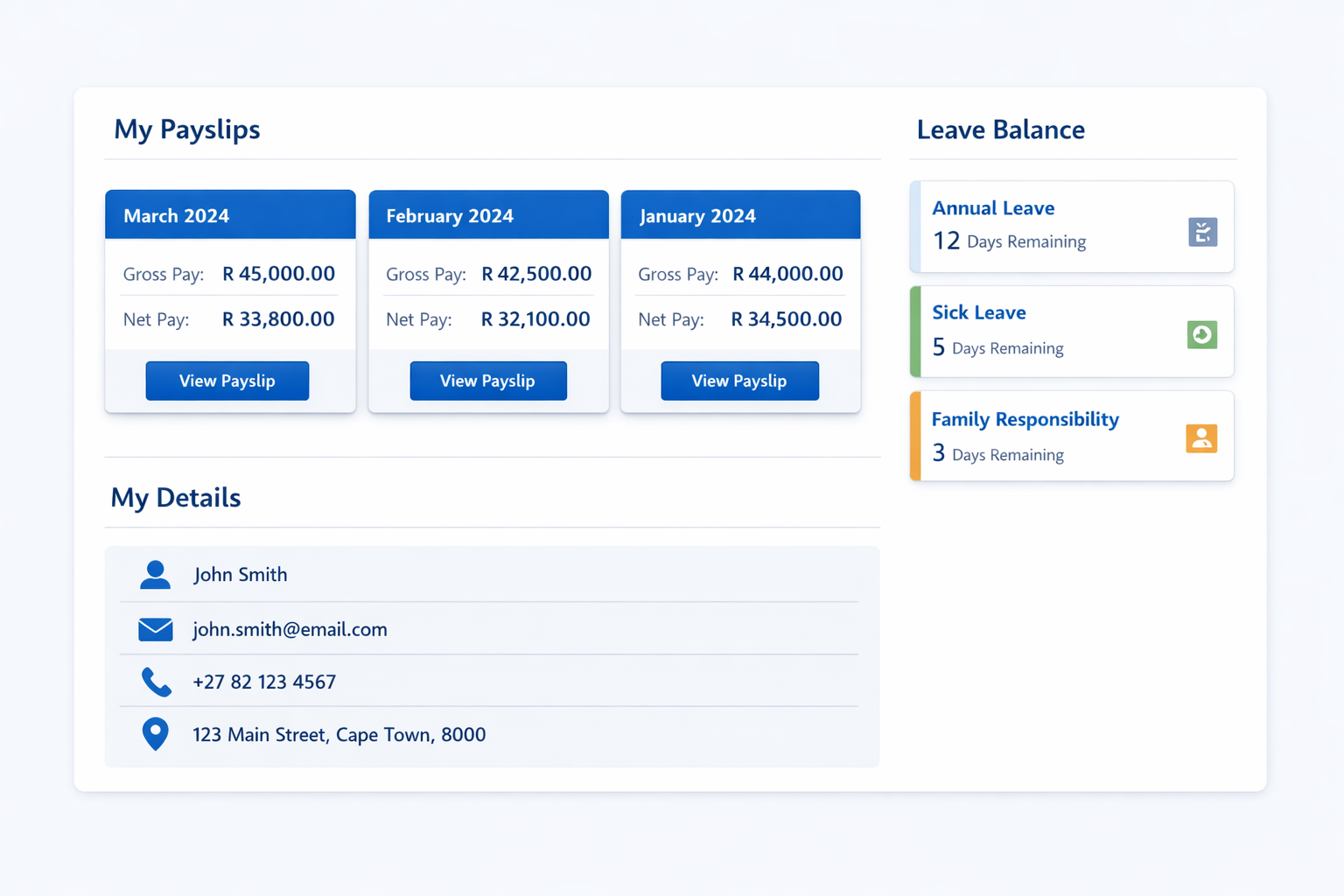Select the Cape Town address row
The width and height of the screenshot is (1344, 896).
[339, 734]
